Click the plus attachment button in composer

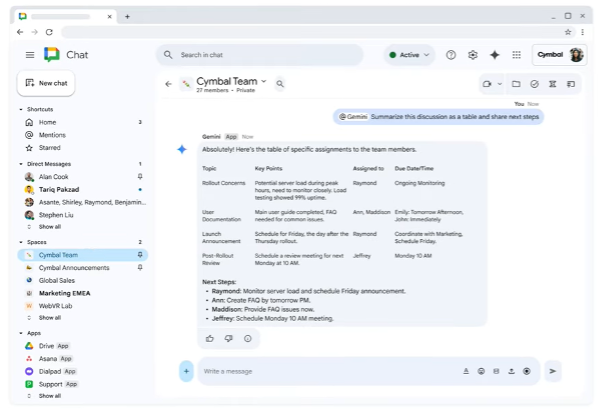186,371
